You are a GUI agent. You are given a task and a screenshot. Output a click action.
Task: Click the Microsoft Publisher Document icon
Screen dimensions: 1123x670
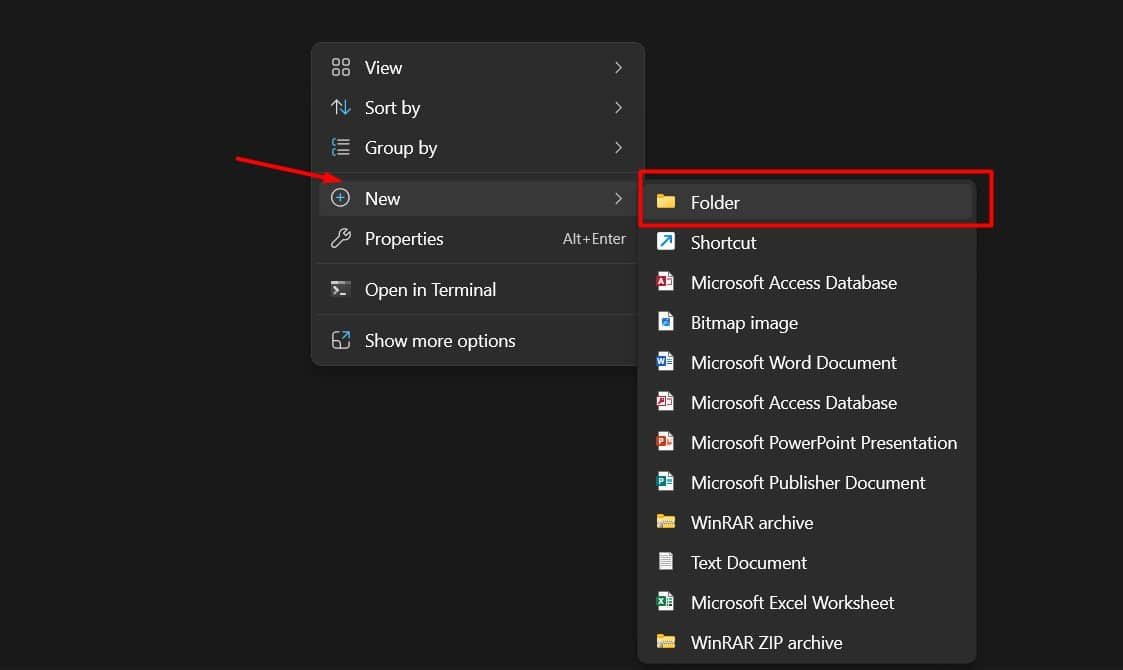(x=665, y=482)
